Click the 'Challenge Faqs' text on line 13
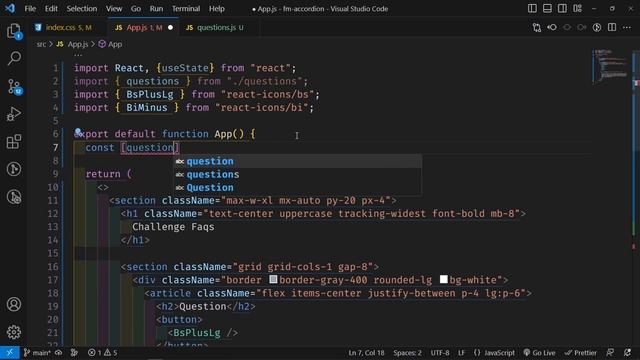 click(x=173, y=227)
